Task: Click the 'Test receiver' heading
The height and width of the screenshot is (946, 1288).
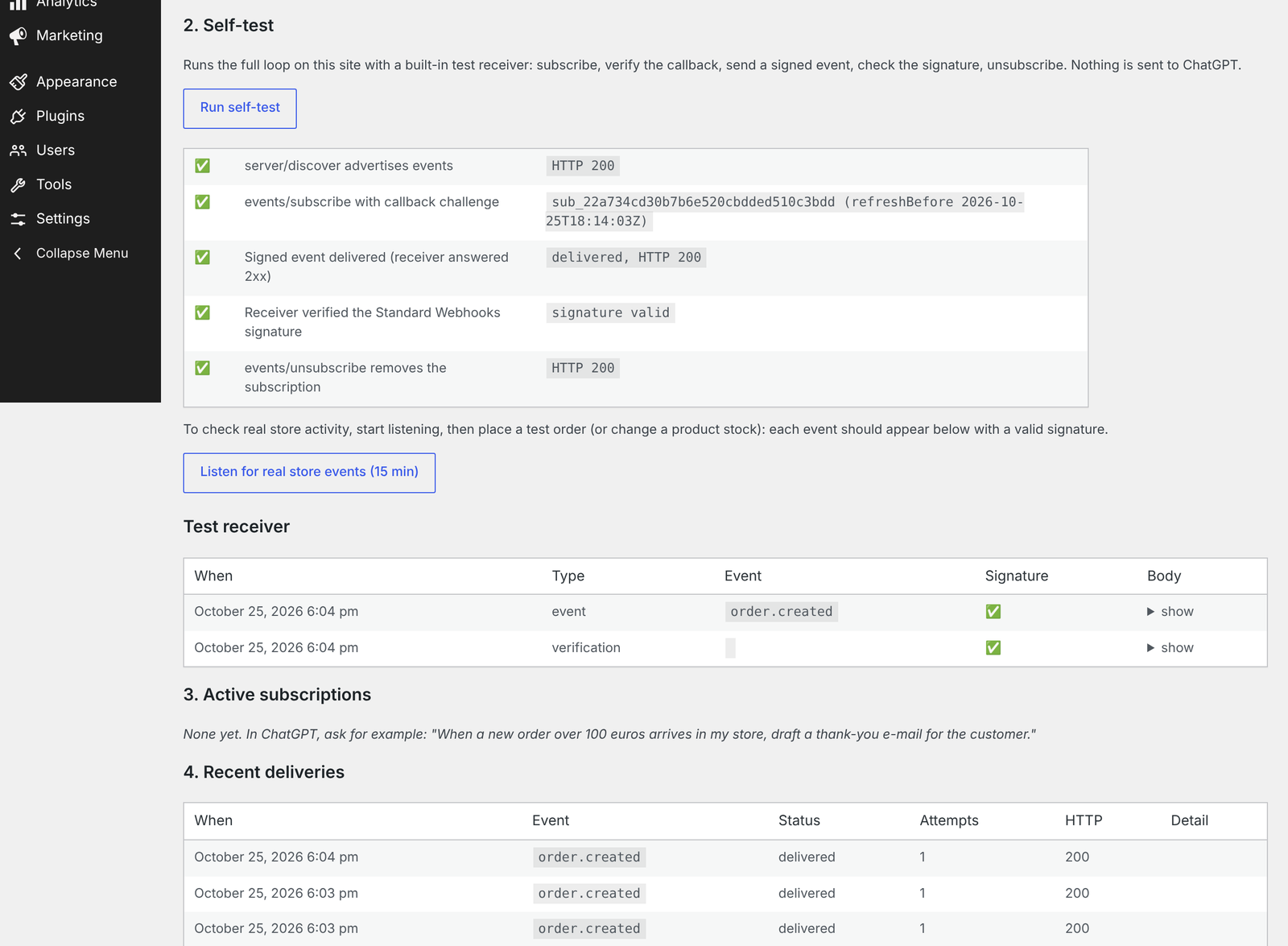Action: 237,527
